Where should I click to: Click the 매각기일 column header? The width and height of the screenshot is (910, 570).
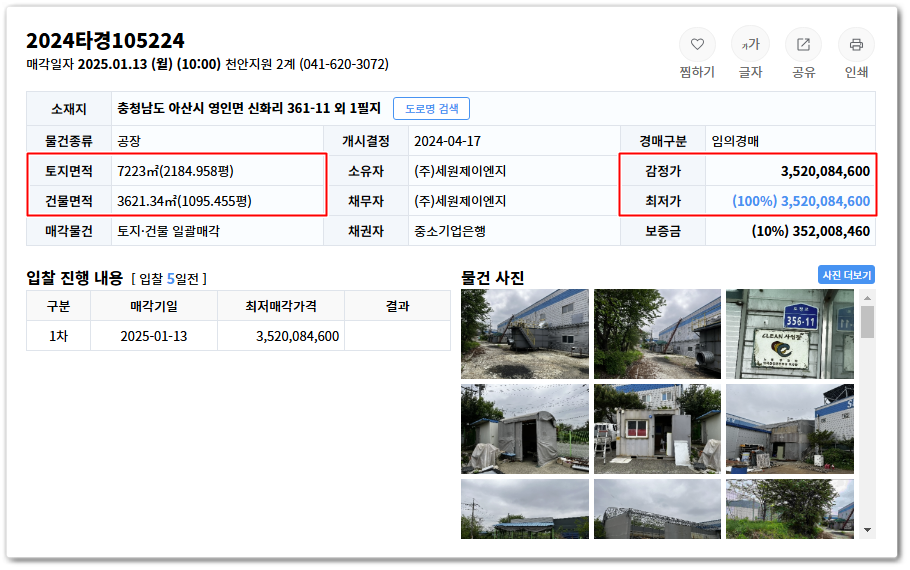pyautogui.click(x=154, y=306)
